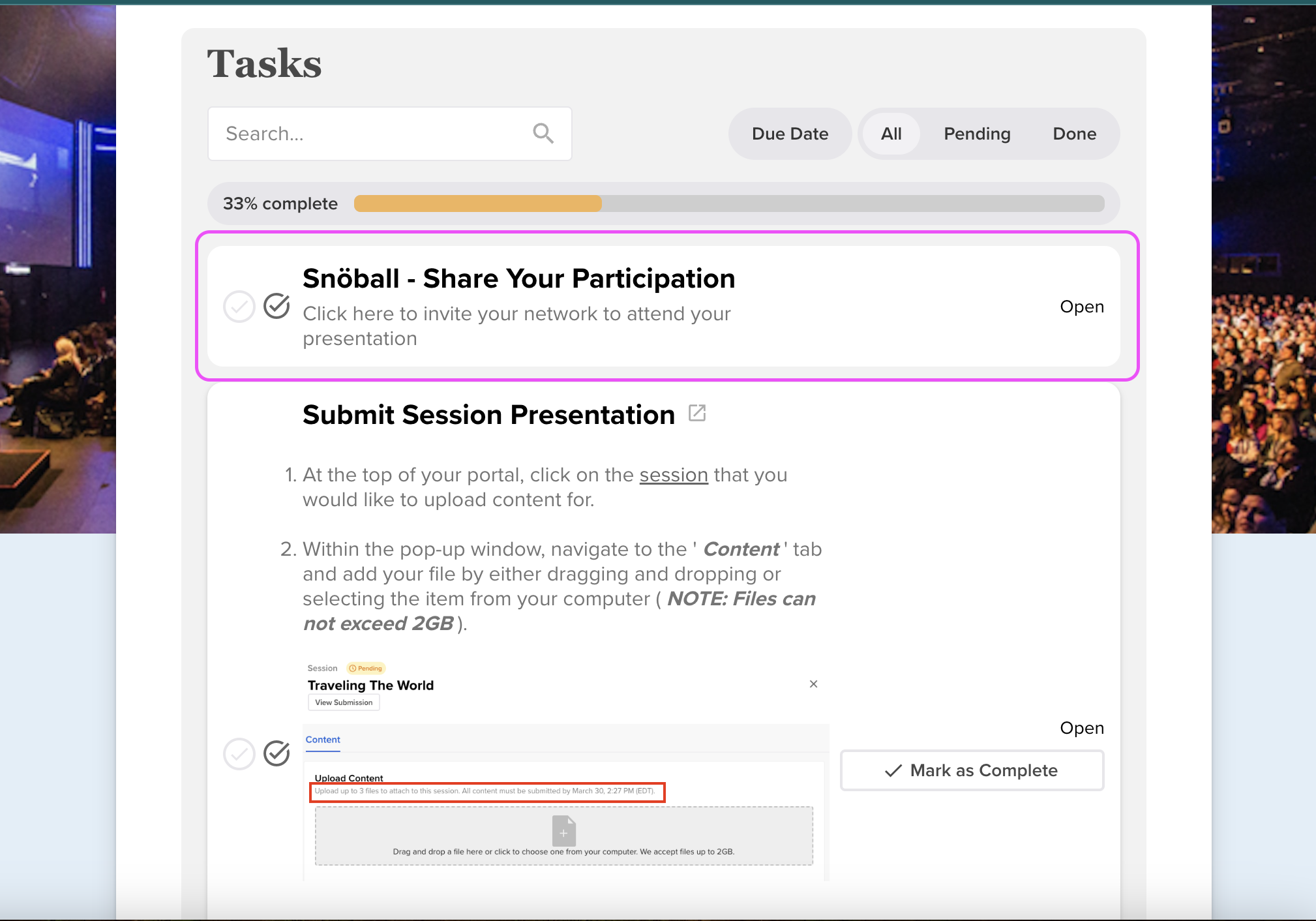Close the Traveling The World popup

point(813,684)
